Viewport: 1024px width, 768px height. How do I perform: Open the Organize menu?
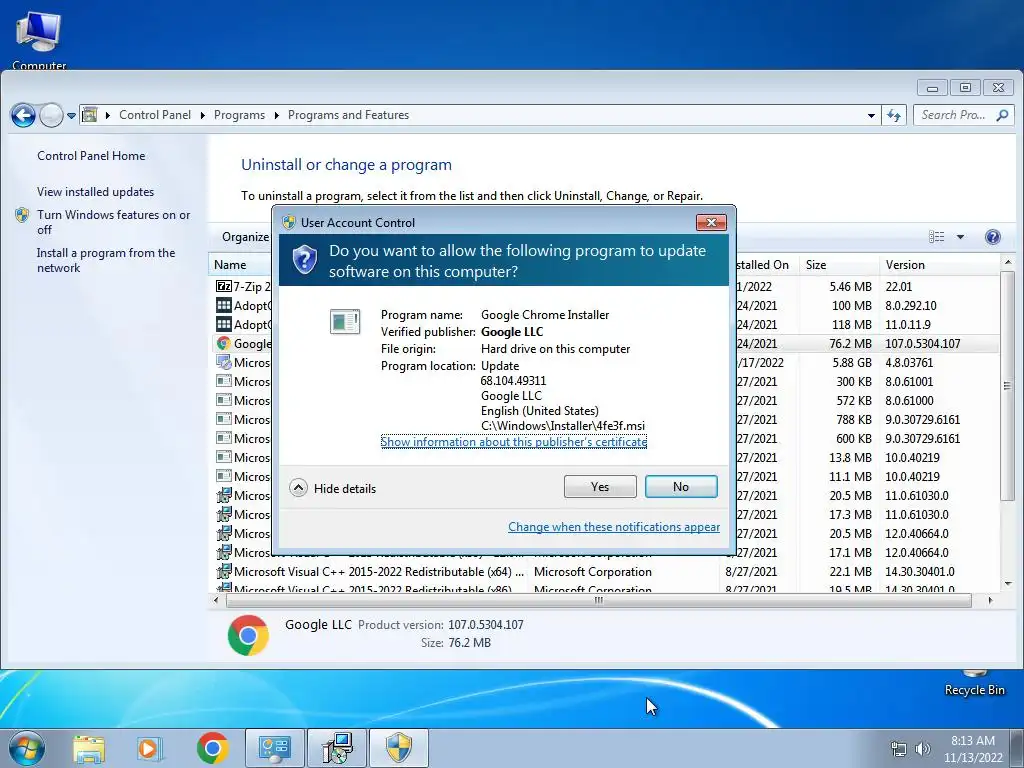(246, 236)
